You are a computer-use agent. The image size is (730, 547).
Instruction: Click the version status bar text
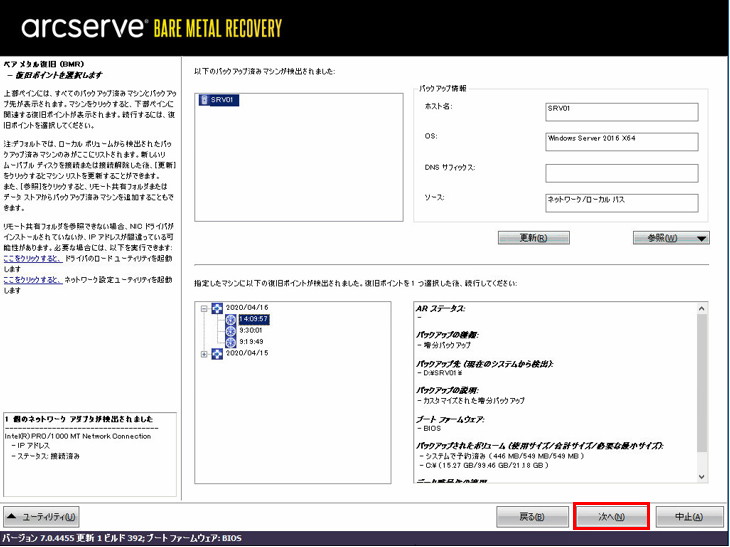122,538
